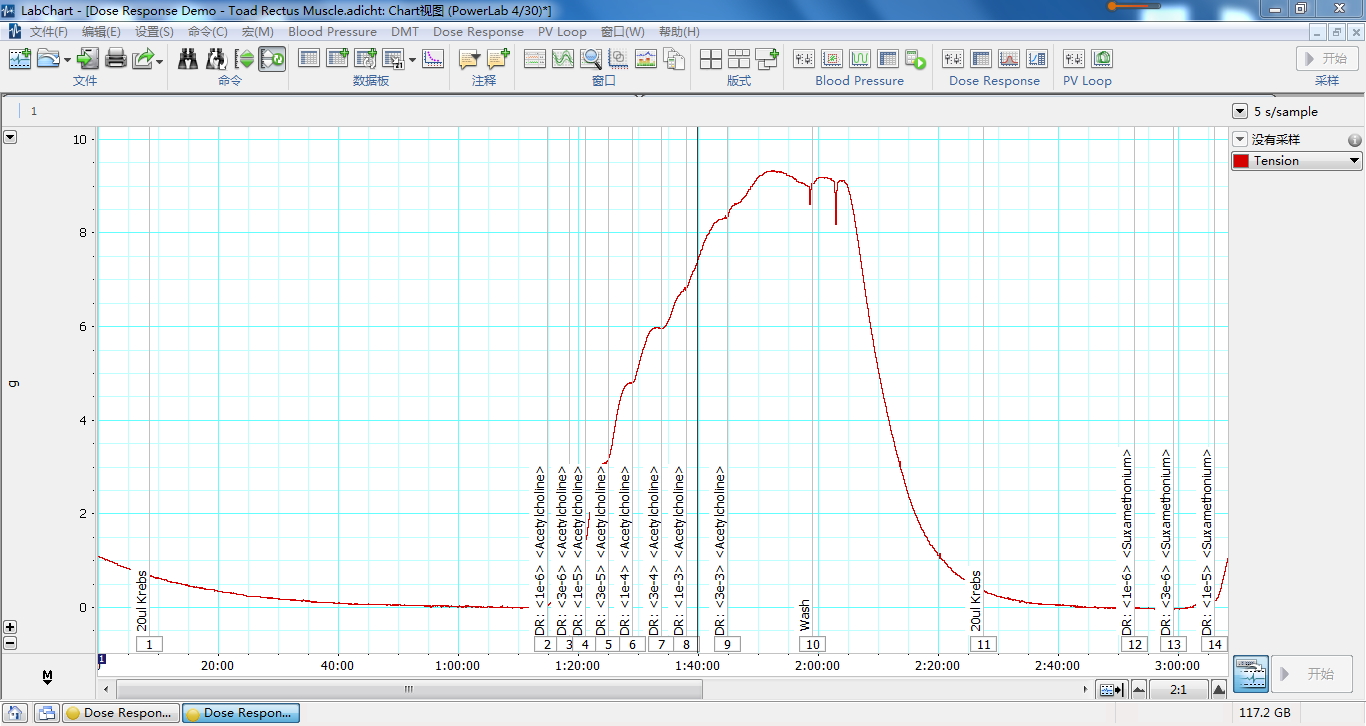This screenshot has height=726, width=1366.
Task: Open the zoom window magnifier icon
Action: tap(591, 59)
